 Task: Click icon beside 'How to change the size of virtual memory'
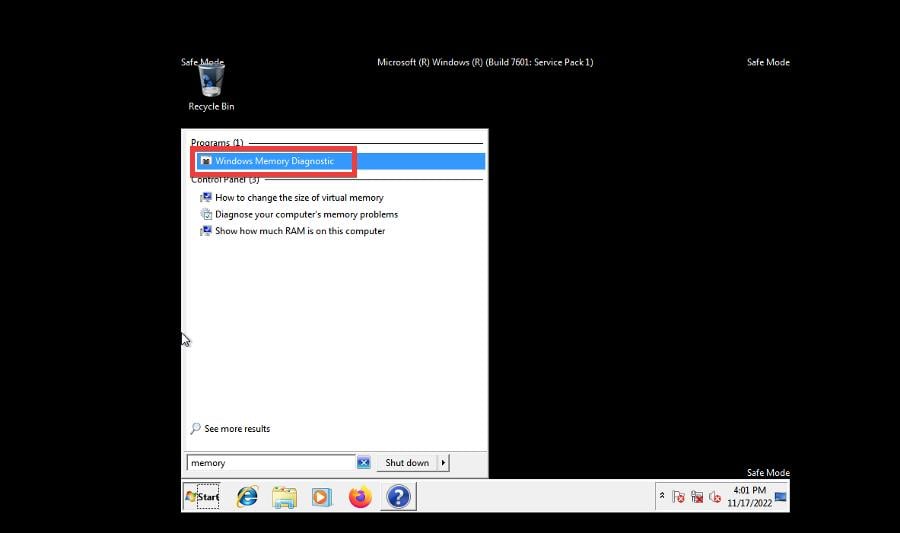point(206,197)
